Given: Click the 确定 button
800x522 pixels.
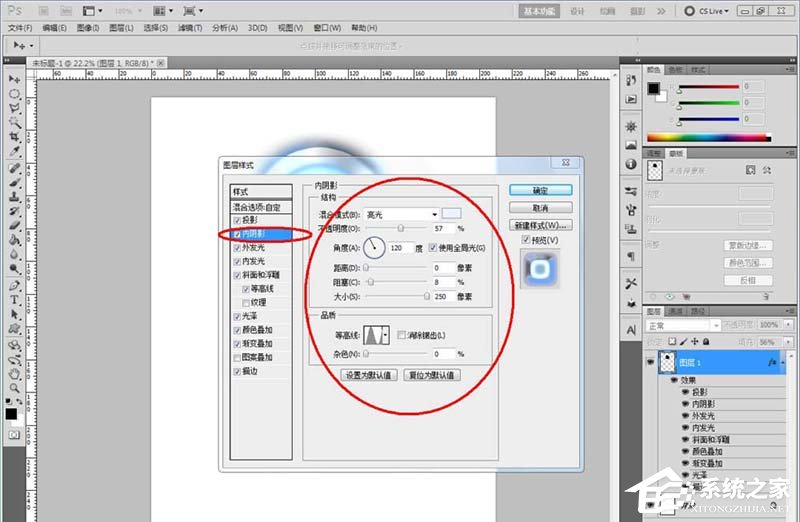Looking at the screenshot, I should click(x=540, y=190).
